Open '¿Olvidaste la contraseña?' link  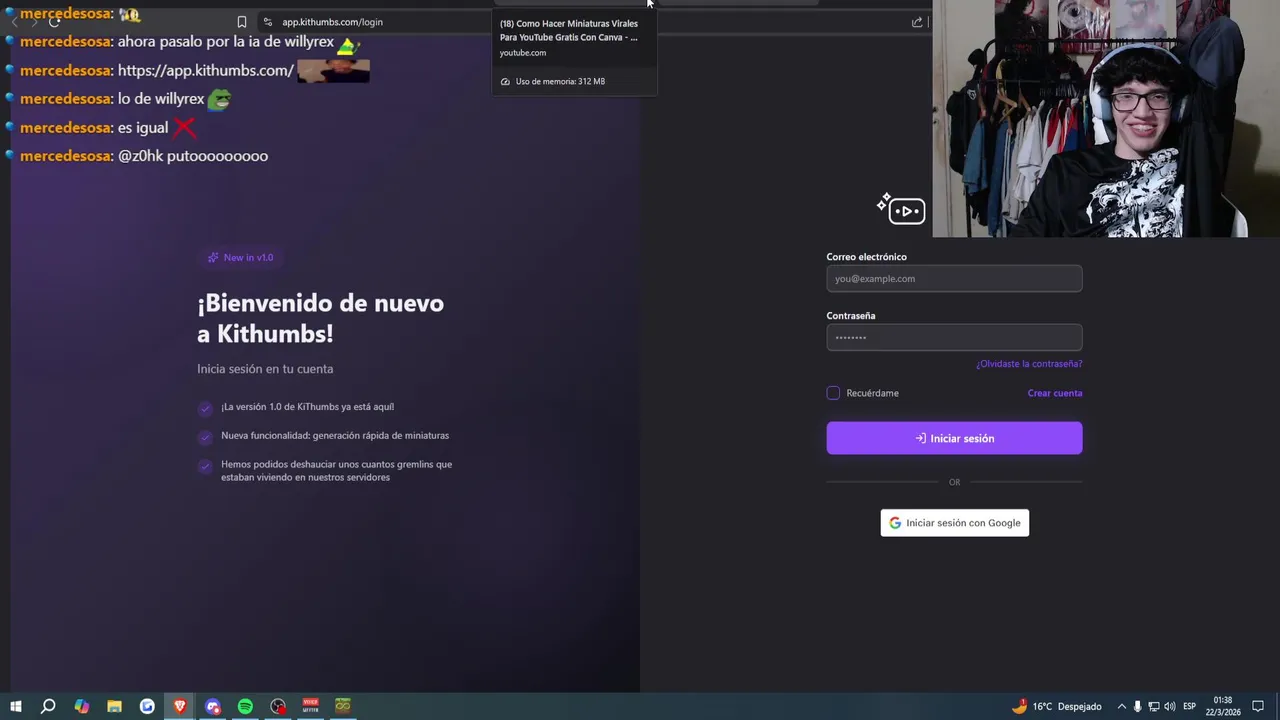point(1029,364)
